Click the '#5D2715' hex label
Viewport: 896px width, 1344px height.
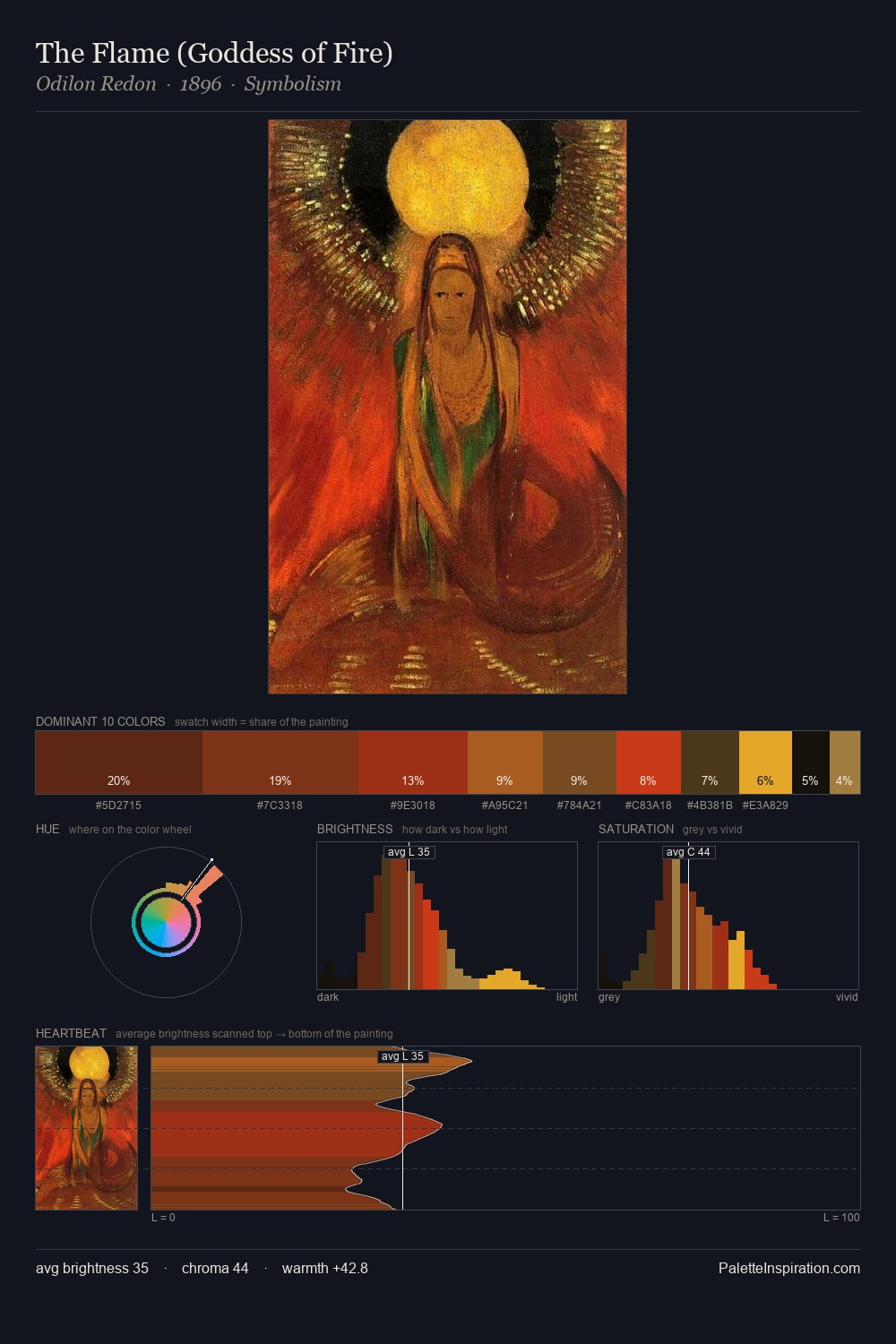click(118, 805)
